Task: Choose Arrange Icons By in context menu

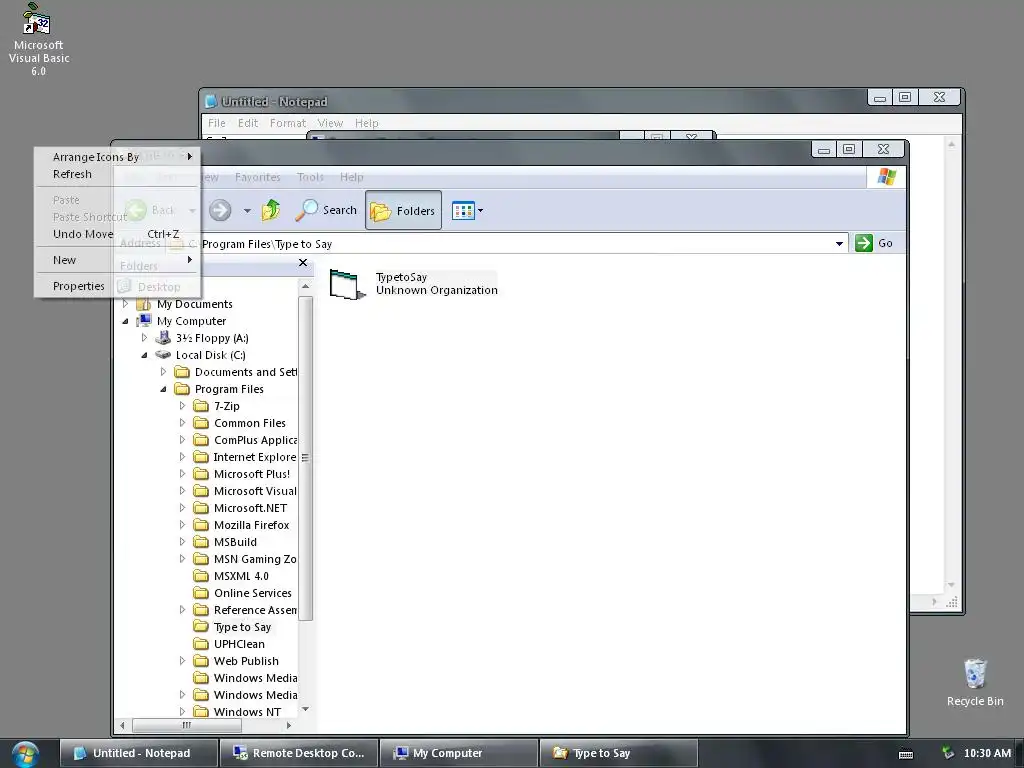Action: (x=117, y=157)
